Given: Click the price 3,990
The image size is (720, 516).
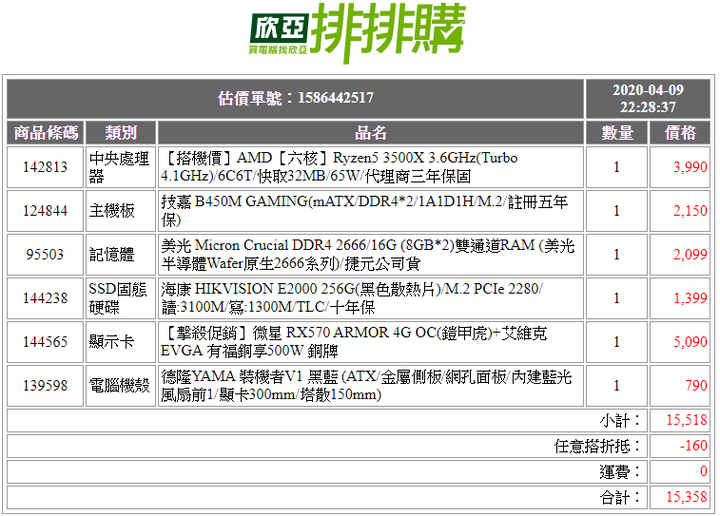Looking at the screenshot, I should point(690,167).
